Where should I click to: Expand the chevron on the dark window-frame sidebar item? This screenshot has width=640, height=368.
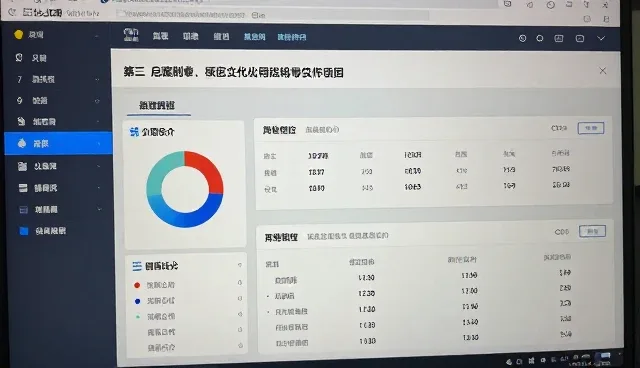point(99,209)
